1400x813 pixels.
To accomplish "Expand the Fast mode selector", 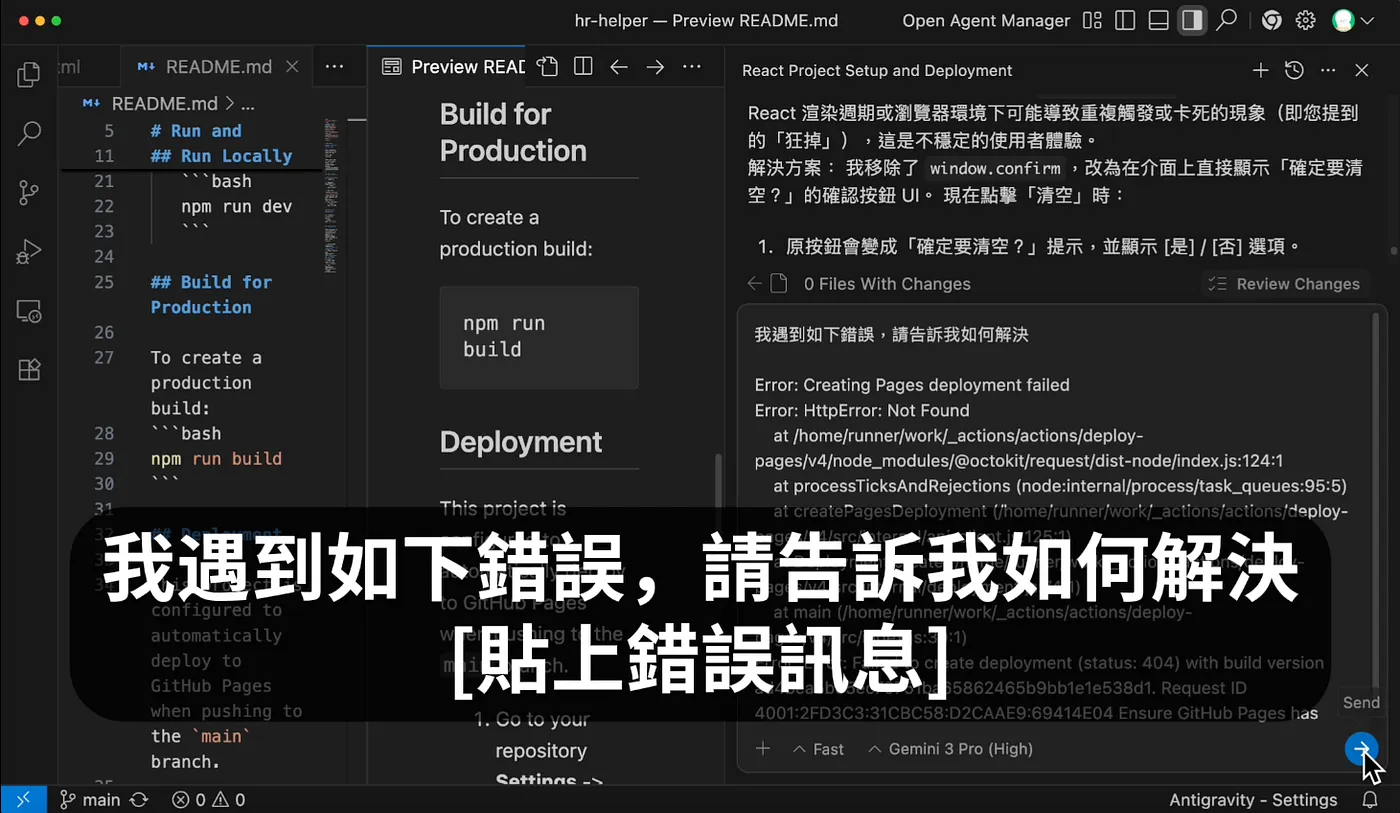I will pyautogui.click(x=818, y=749).
